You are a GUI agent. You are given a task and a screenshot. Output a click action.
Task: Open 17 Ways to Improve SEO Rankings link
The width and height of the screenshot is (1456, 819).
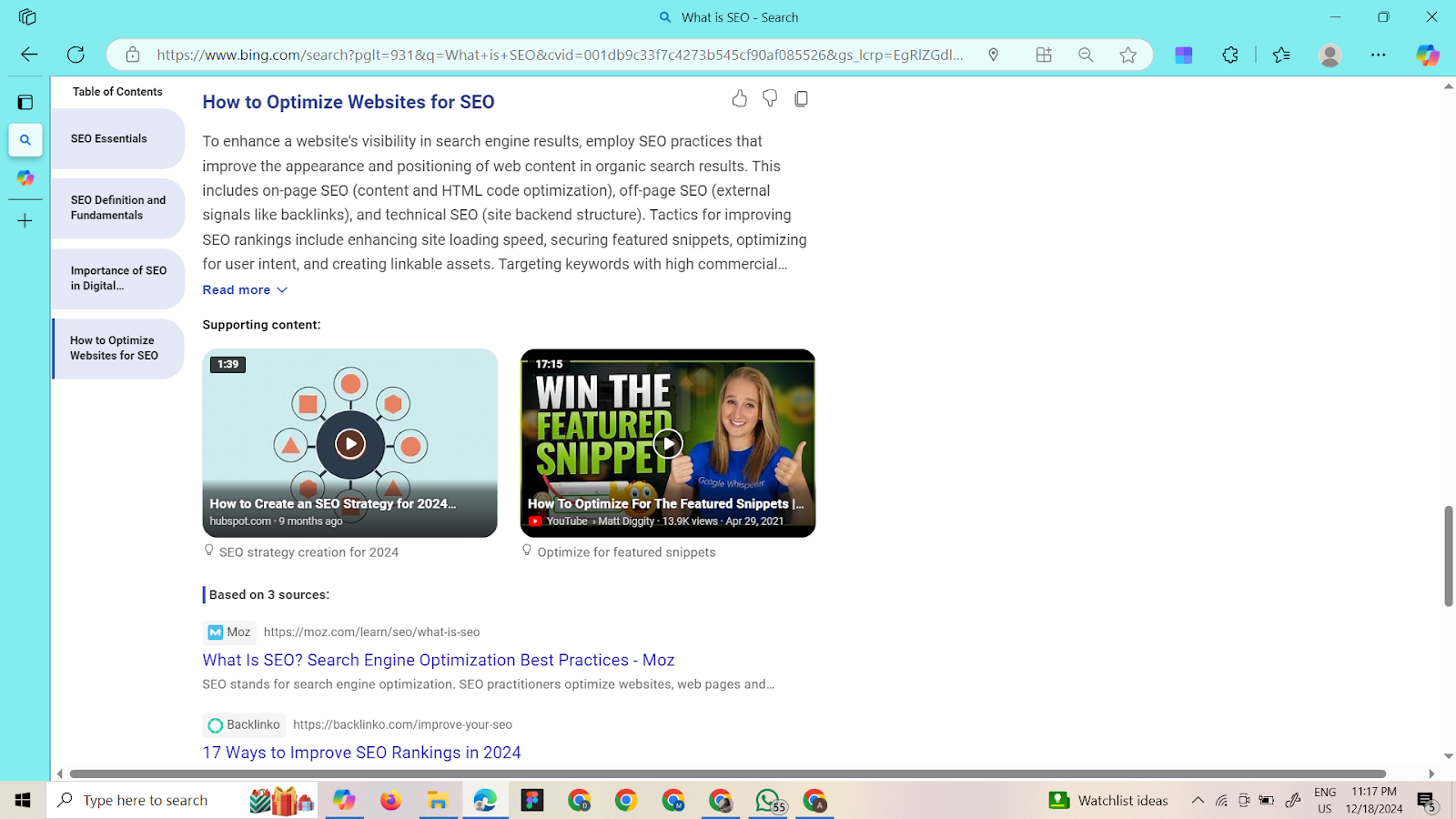click(x=361, y=753)
